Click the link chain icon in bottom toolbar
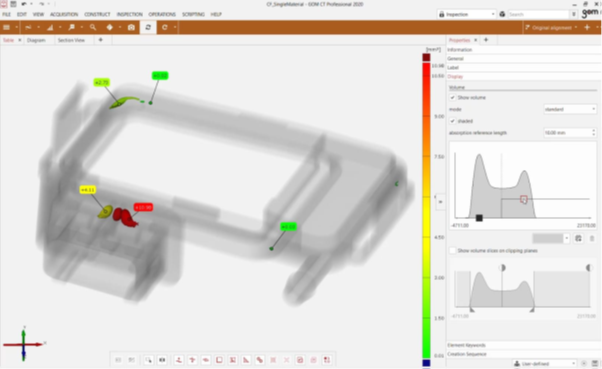Viewport: 602px width, 369px height. pyautogui.click(x=260, y=360)
